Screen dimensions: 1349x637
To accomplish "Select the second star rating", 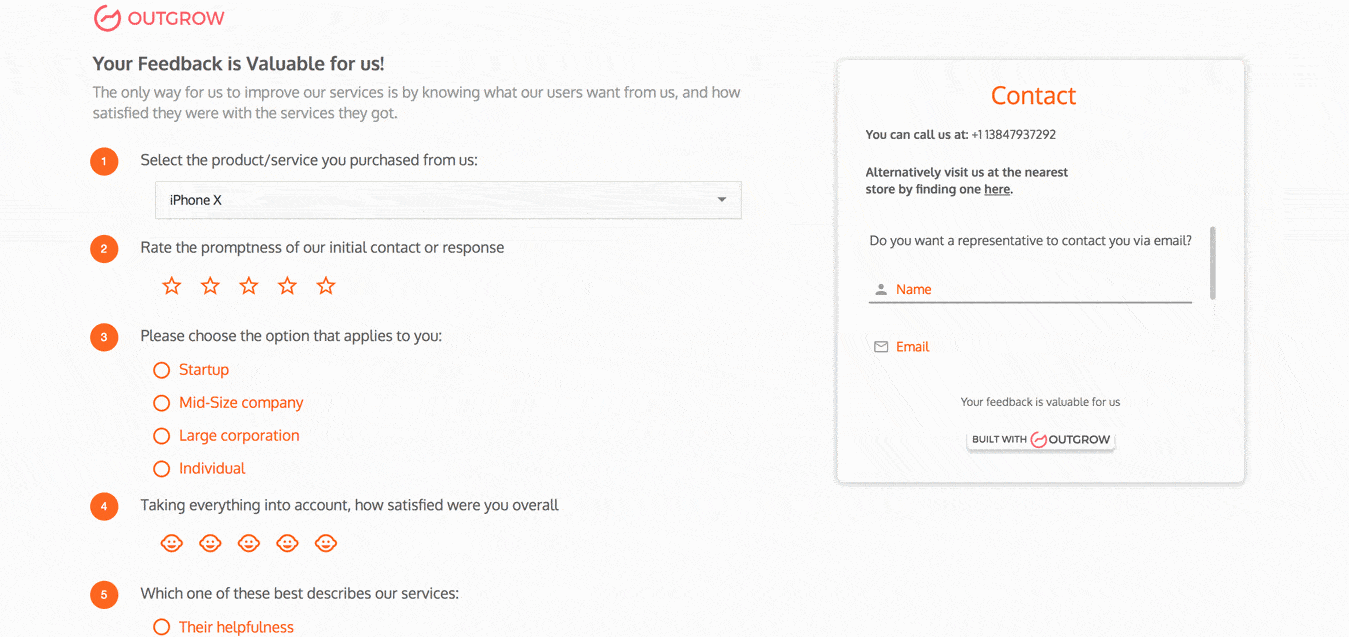I will (210, 286).
